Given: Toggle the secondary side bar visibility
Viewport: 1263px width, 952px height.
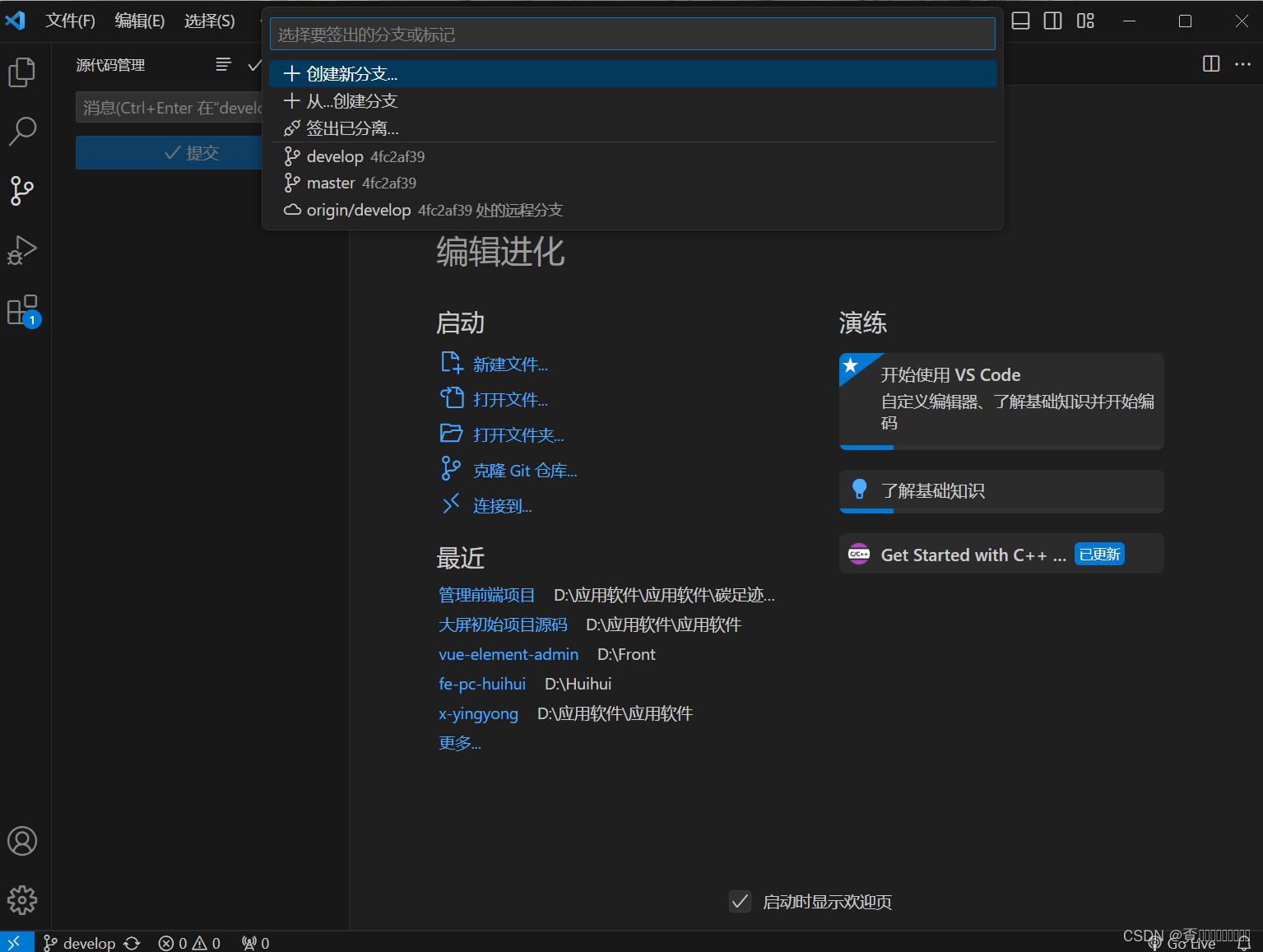Looking at the screenshot, I should click(1052, 21).
